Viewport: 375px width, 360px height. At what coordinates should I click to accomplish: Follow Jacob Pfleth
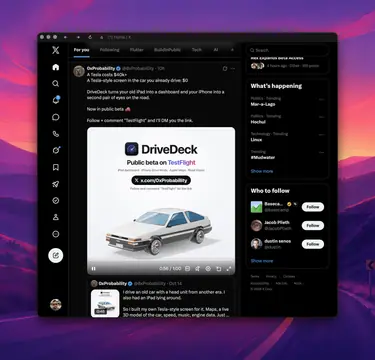313,226
